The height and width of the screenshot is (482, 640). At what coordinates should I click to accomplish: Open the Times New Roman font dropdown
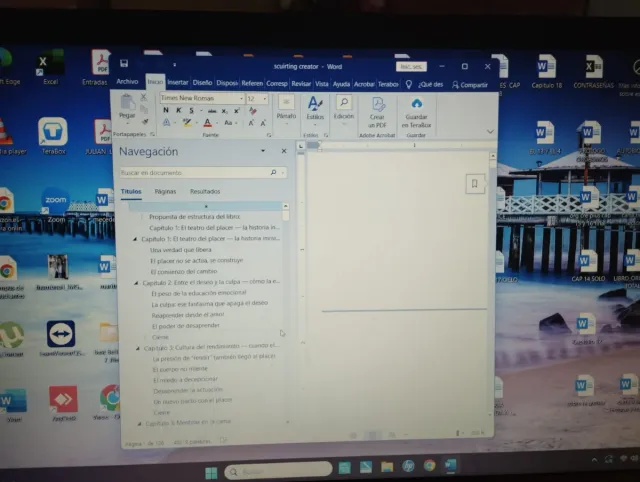(x=241, y=98)
